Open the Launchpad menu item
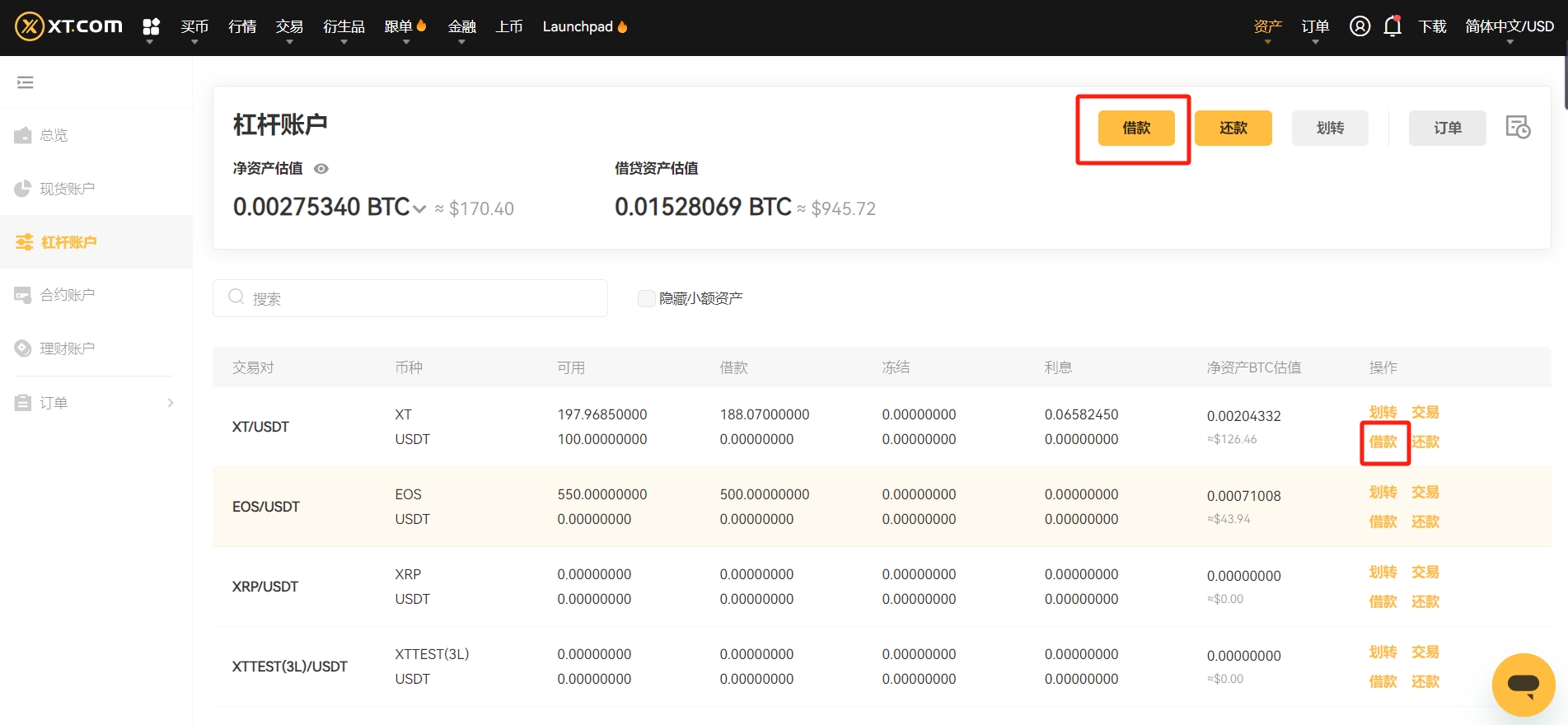The image size is (1568, 725). tap(585, 26)
